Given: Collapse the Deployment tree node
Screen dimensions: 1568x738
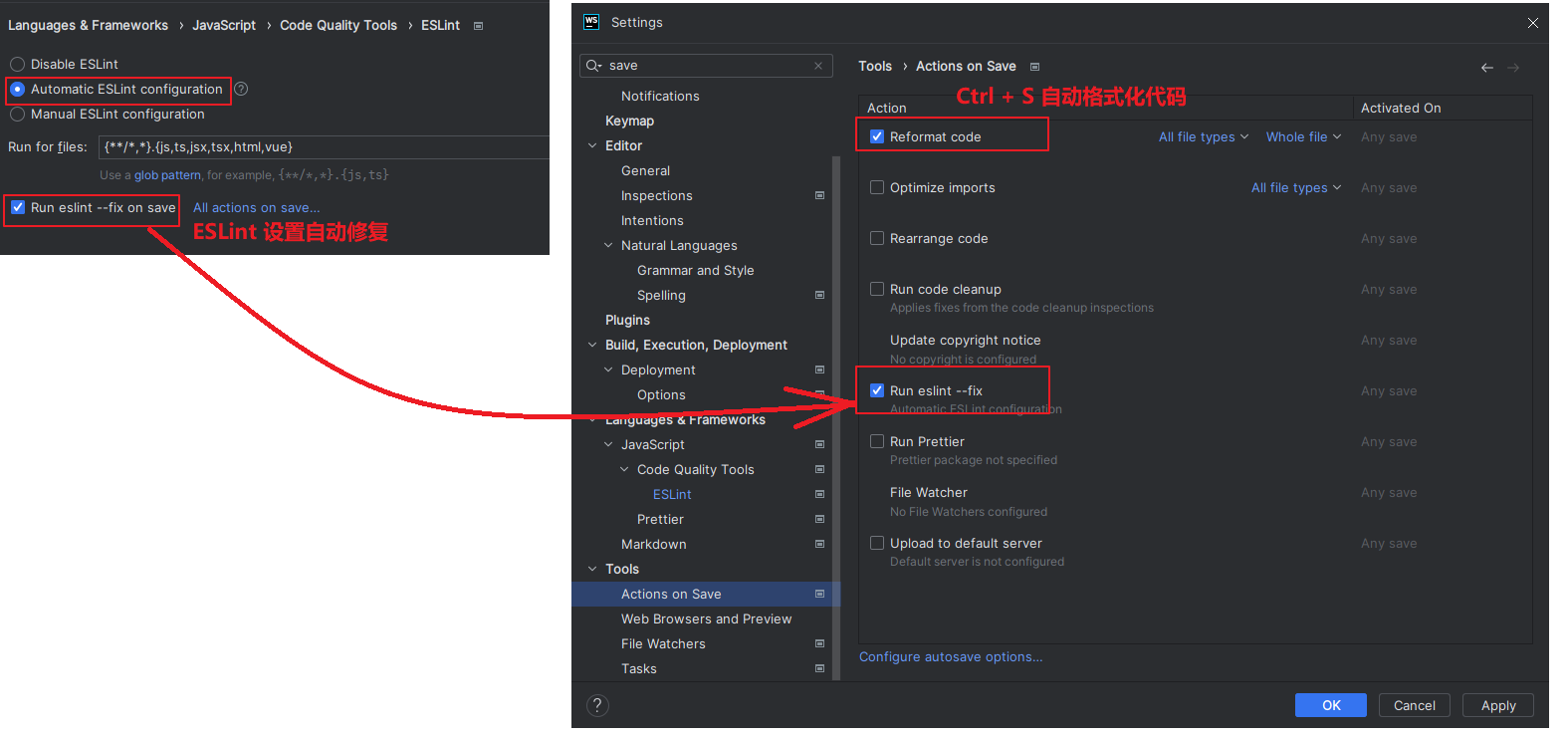Looking at the screenshot, I should click(x=608, y=369).
